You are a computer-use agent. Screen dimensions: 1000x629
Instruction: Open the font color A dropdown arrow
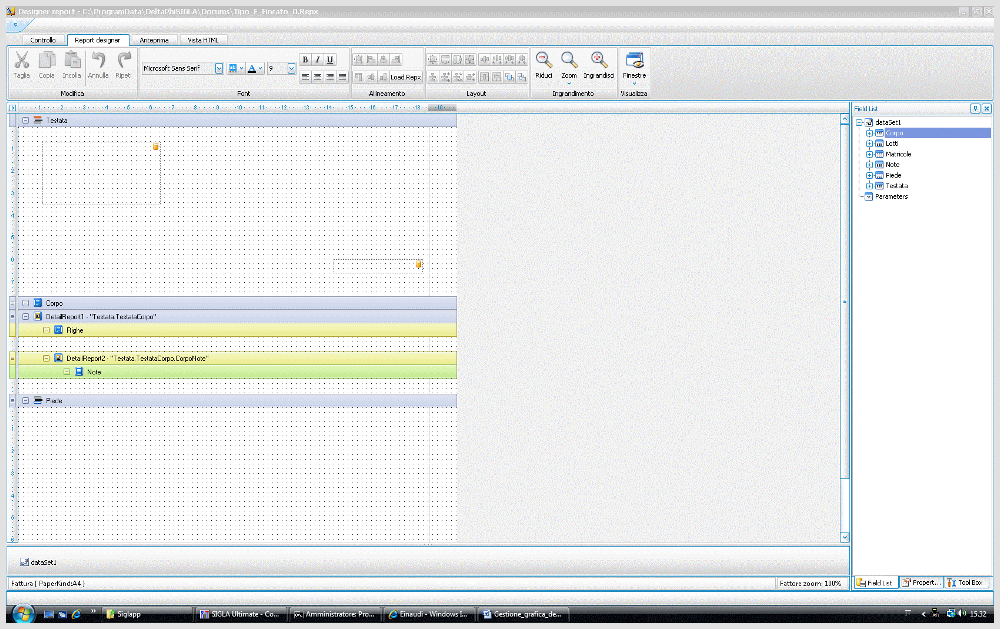[x=260, y=68]
